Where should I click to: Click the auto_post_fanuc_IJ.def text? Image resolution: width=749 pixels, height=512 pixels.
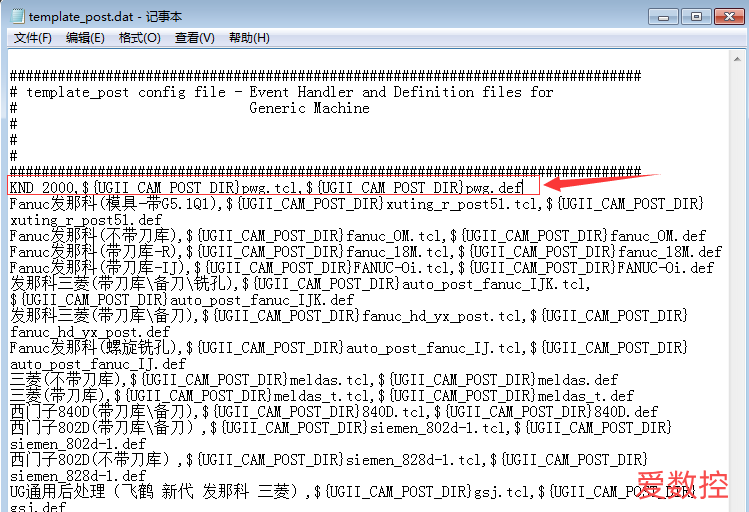click(x=97, y=364)
